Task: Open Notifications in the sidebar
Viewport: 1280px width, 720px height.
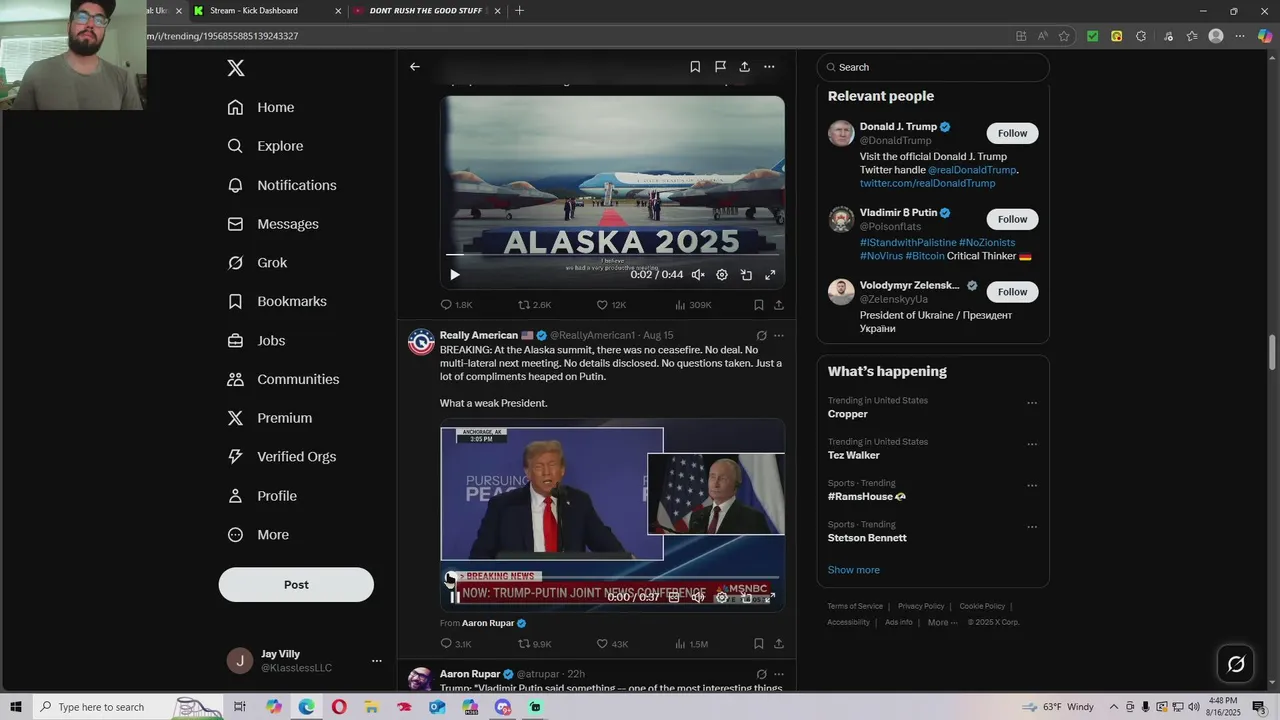Action: (282, 185)
